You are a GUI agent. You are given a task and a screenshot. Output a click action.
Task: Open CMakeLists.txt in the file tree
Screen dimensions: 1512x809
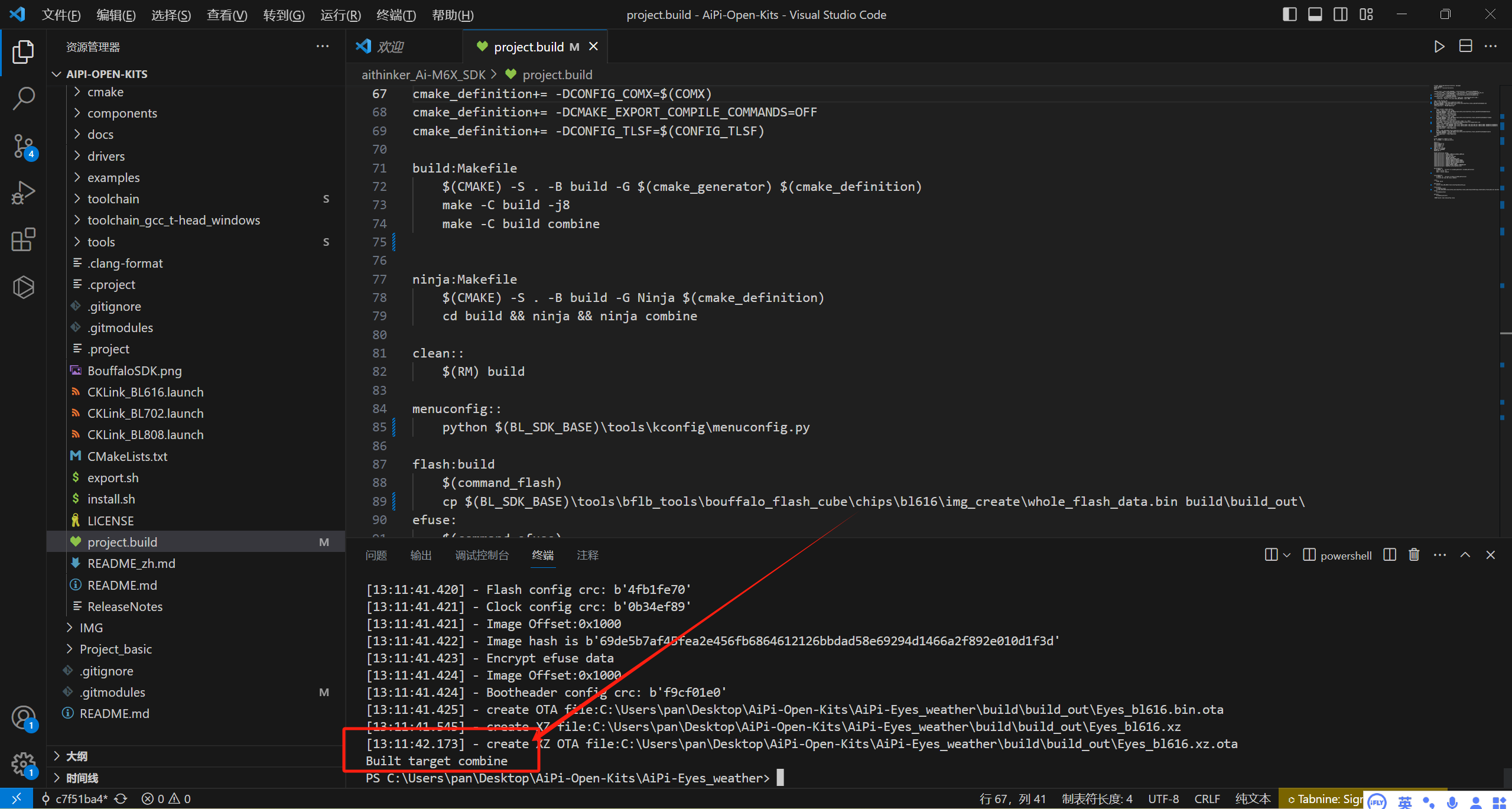(x=127, y=456)
